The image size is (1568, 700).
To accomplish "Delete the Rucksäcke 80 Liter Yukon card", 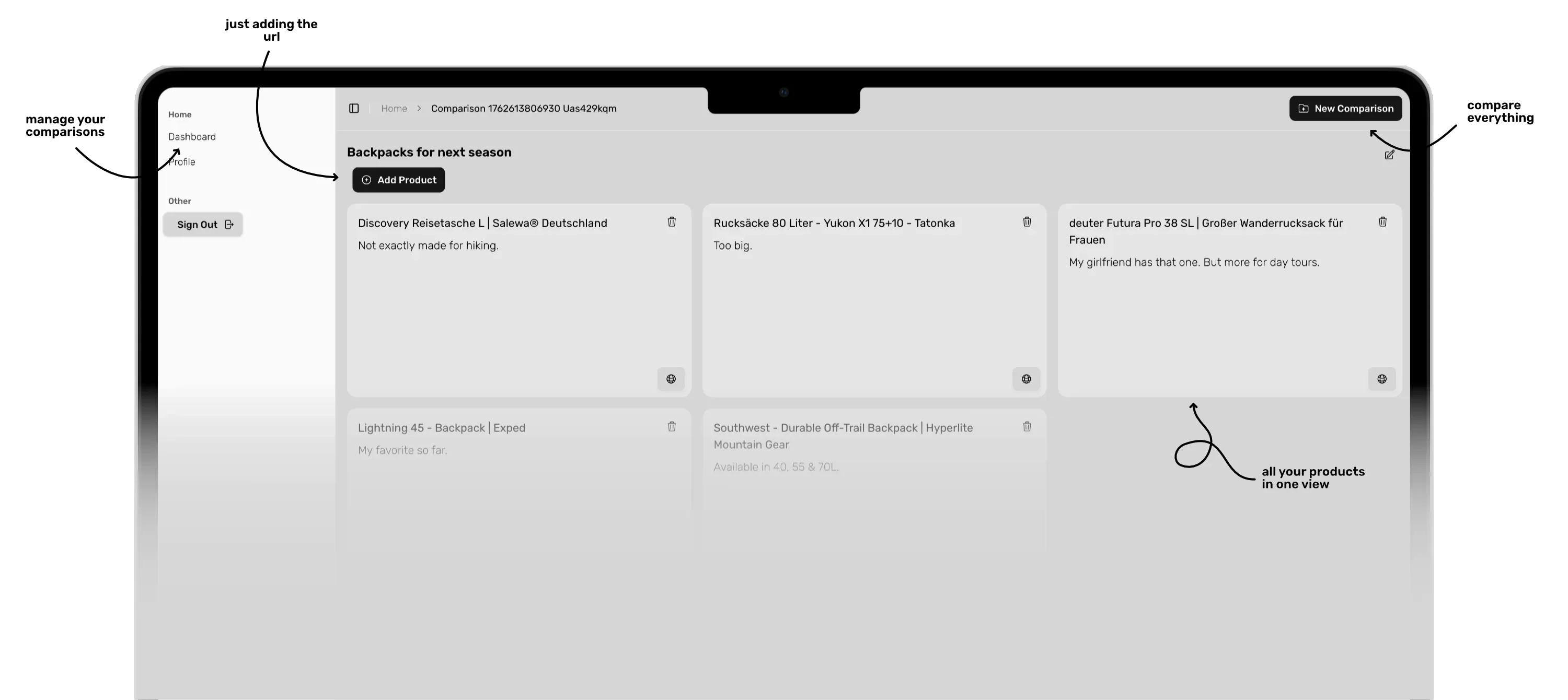I will click(x=1027, y=222).
